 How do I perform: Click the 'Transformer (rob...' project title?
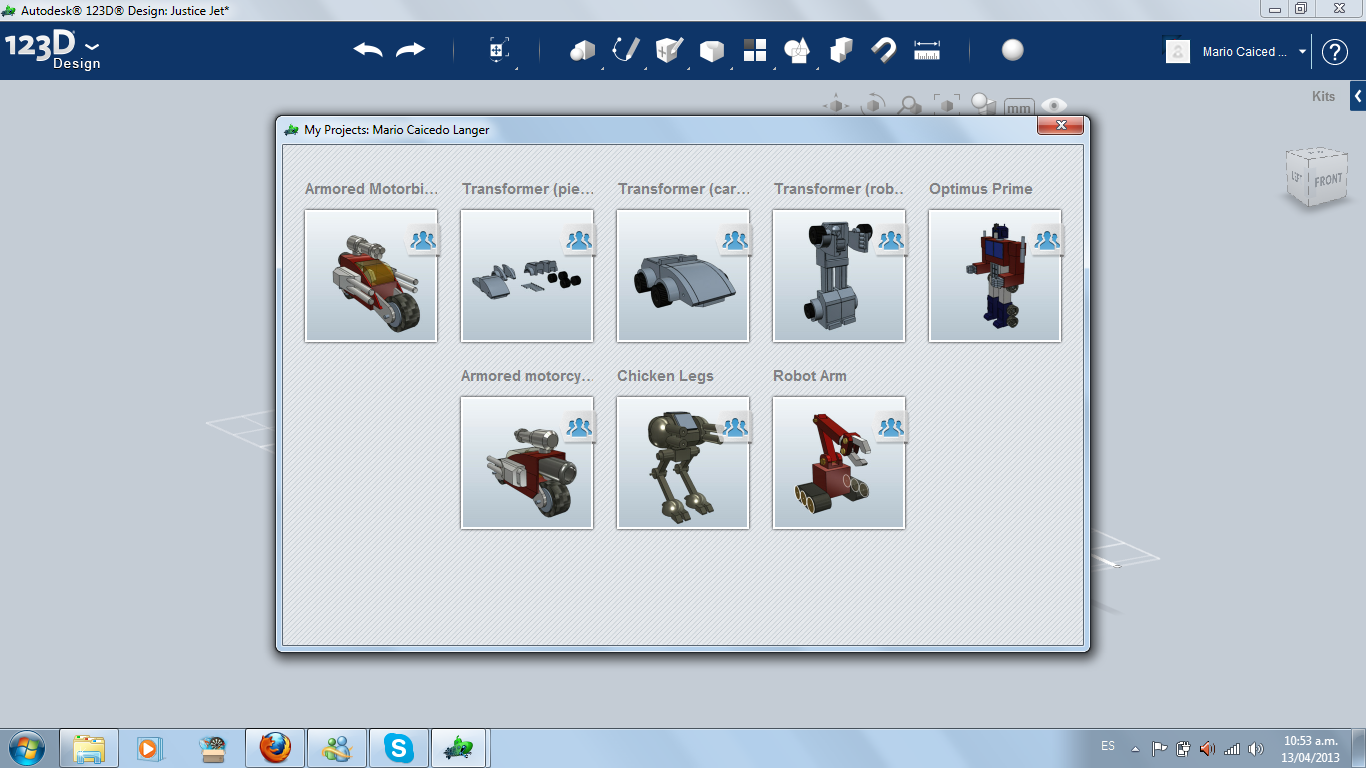(839, 189)
